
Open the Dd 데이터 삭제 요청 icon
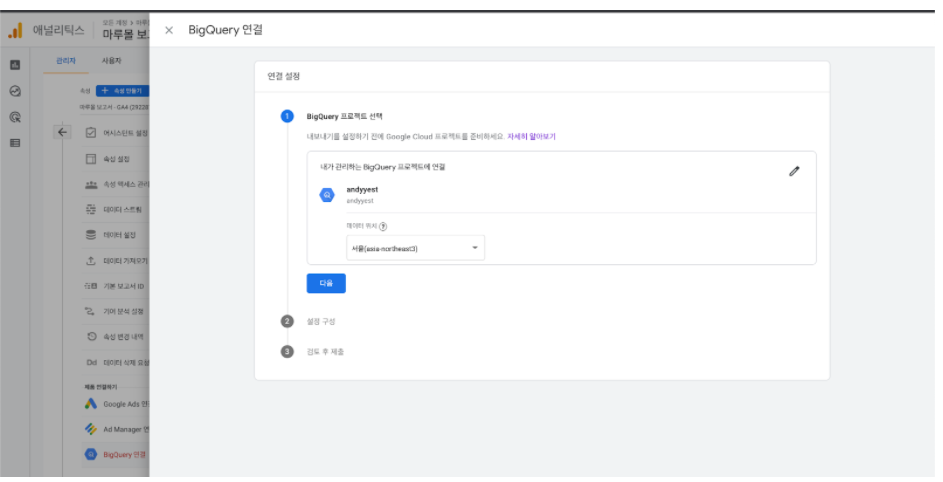click(91, 362)
